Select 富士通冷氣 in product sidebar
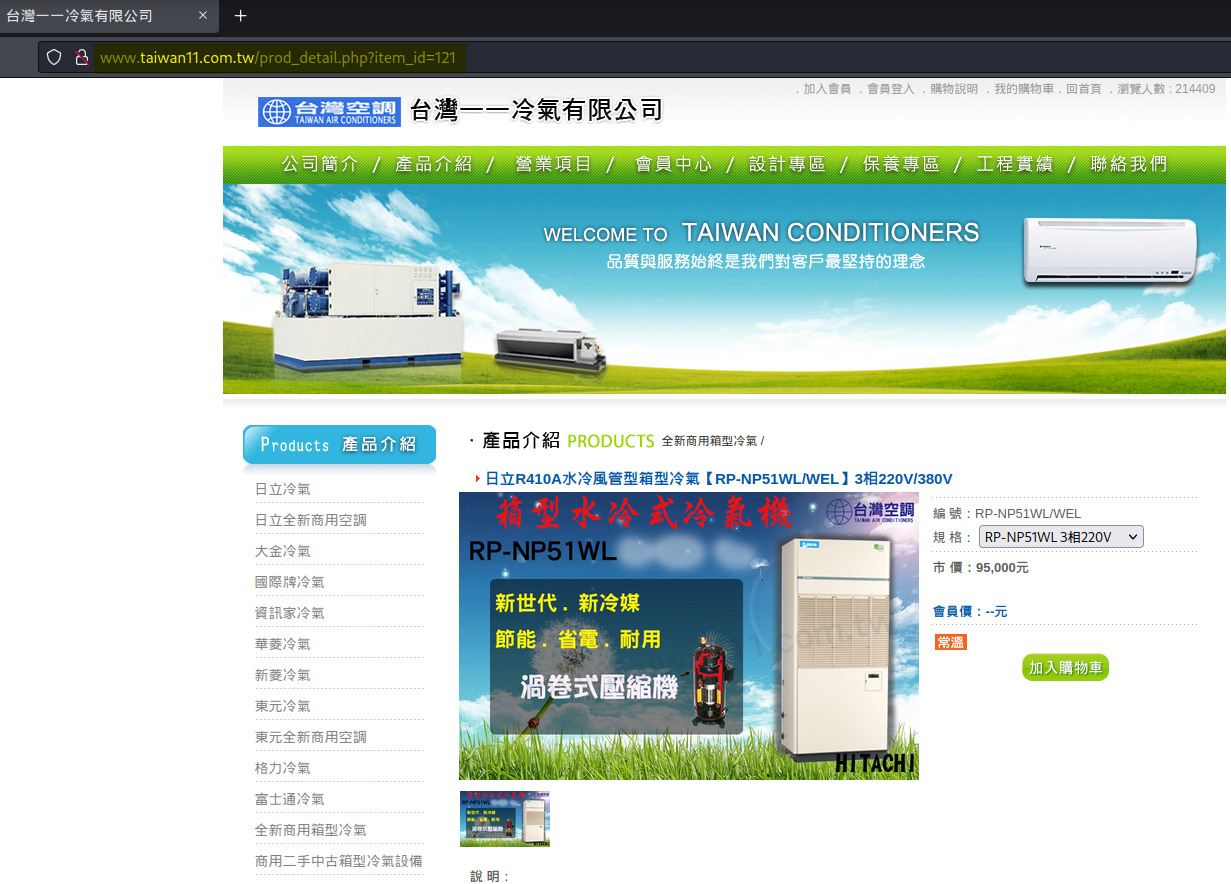 click(290, 799)
